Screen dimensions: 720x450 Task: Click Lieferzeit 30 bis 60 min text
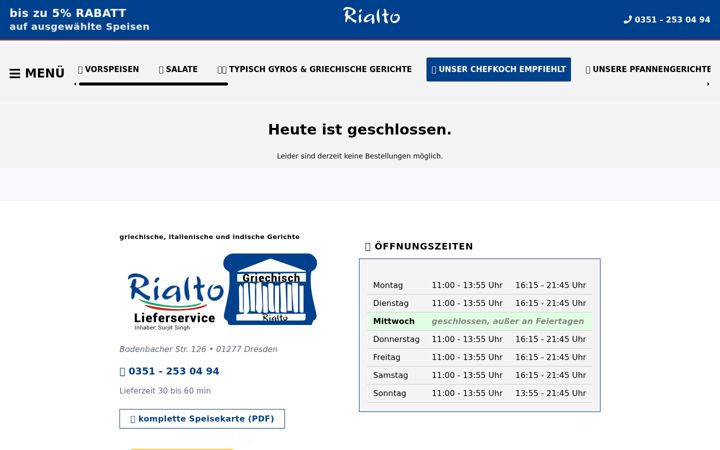tap(165, 391)
